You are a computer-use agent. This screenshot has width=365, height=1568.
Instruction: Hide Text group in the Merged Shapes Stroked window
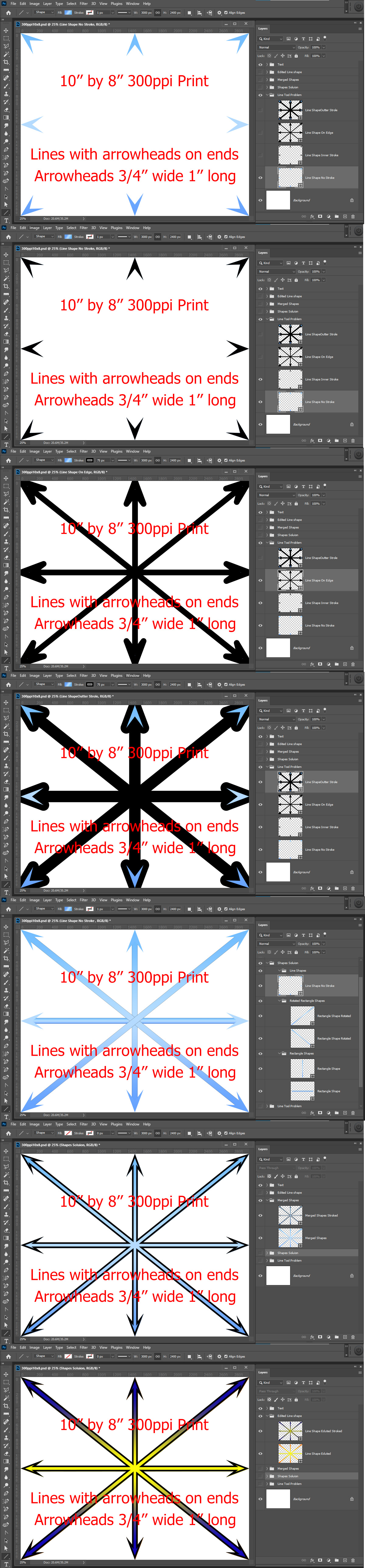pos(260,1185)
